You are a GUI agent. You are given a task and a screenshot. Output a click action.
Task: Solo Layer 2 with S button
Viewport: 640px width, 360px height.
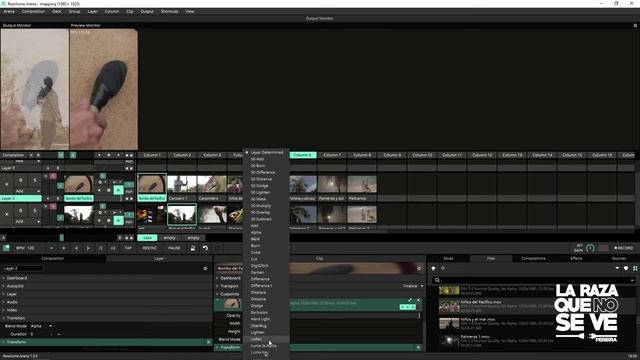tap(35, 180)
